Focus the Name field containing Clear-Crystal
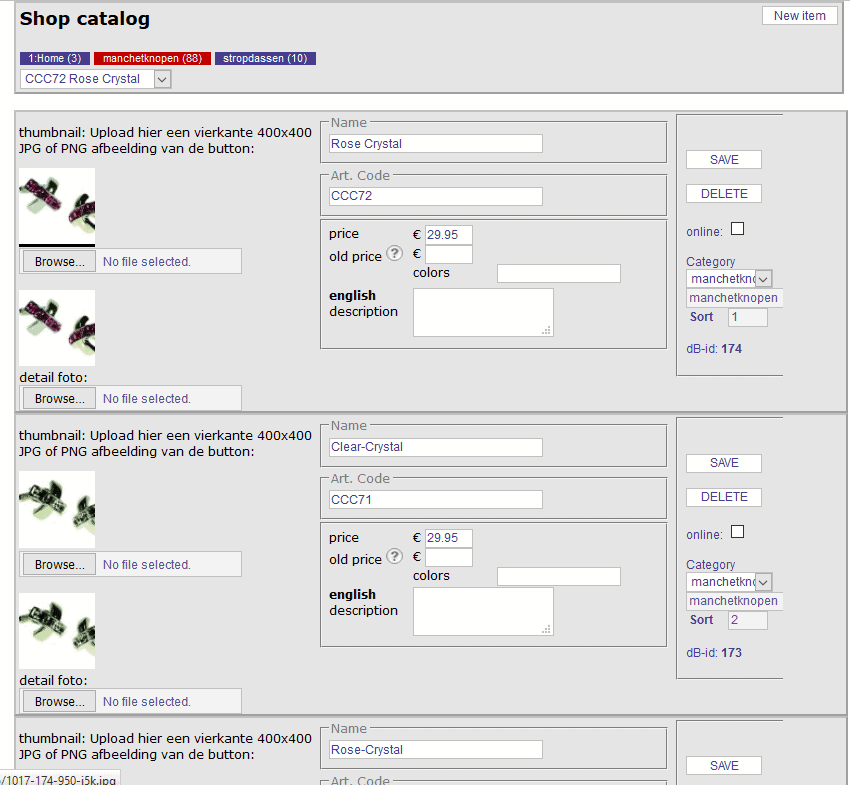 tap(436, 447)
